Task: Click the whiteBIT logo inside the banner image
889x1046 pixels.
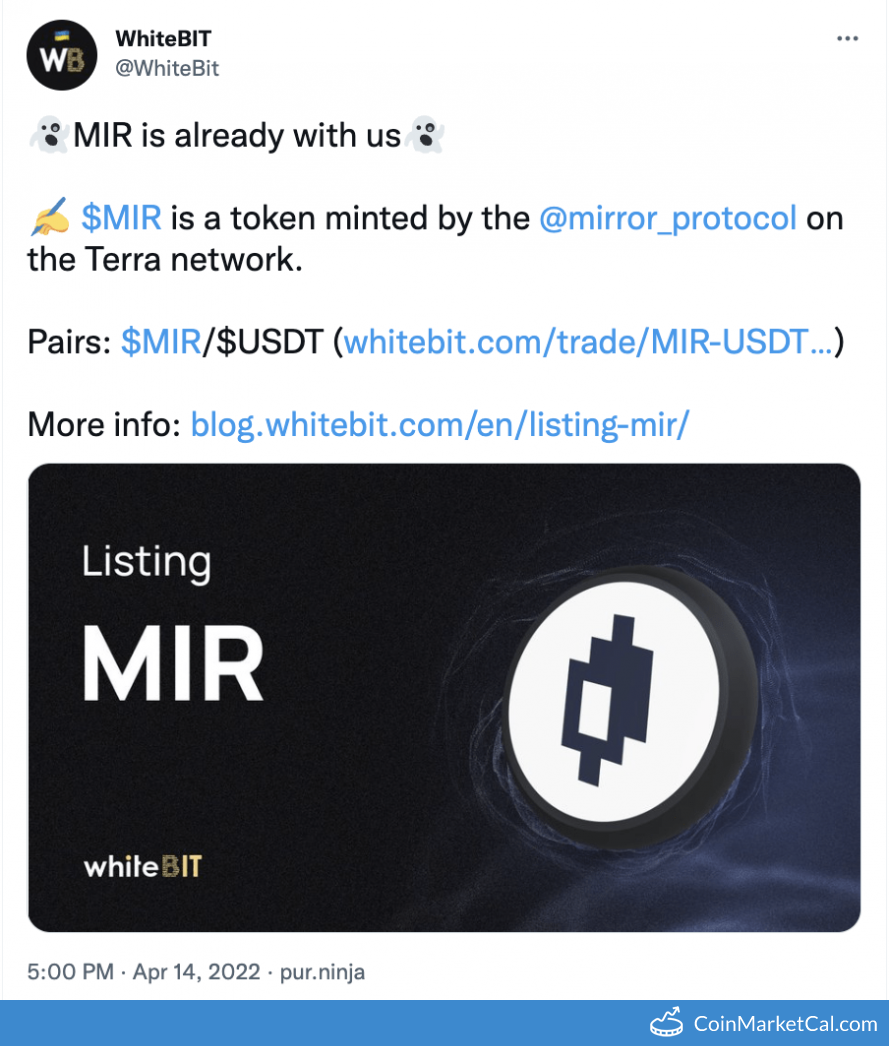Action: 143,866
